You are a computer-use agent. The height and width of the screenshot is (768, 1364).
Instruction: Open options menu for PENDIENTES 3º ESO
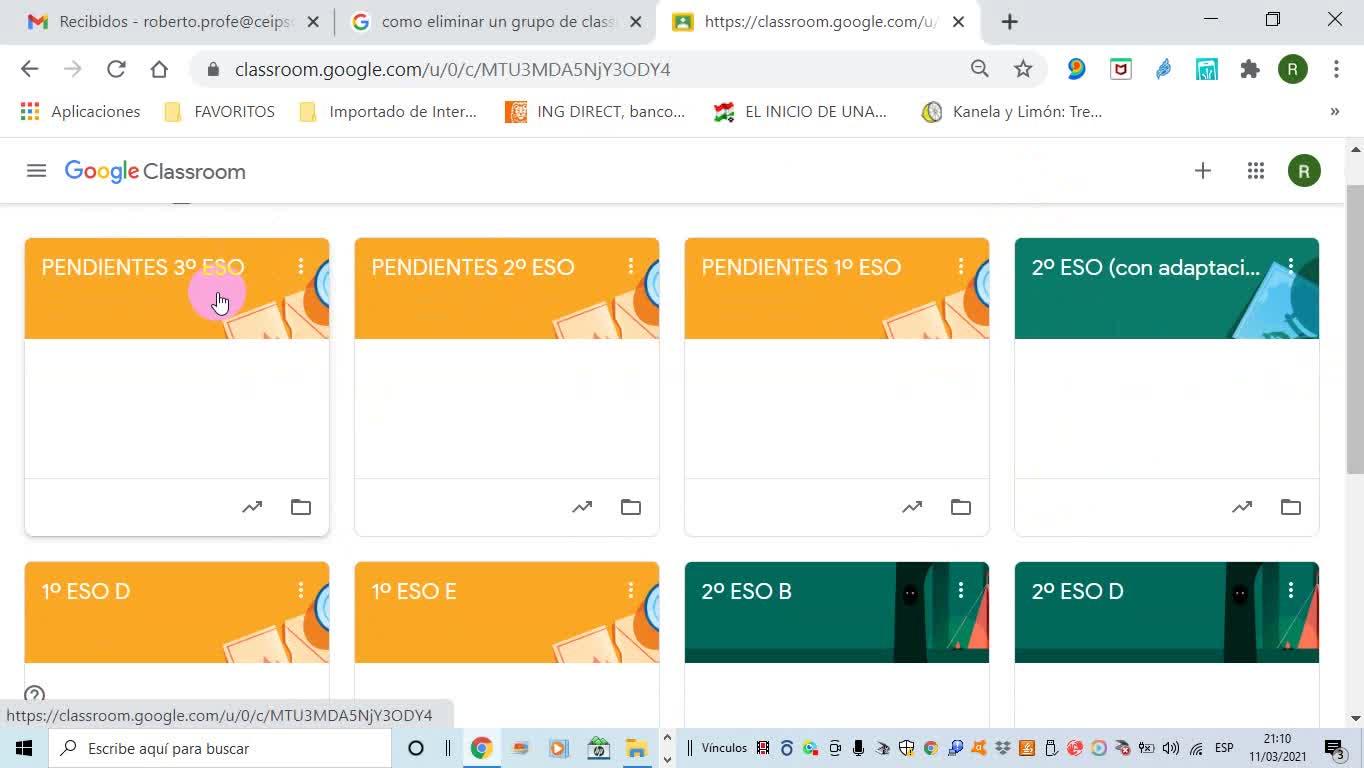[x=301, y=266]
